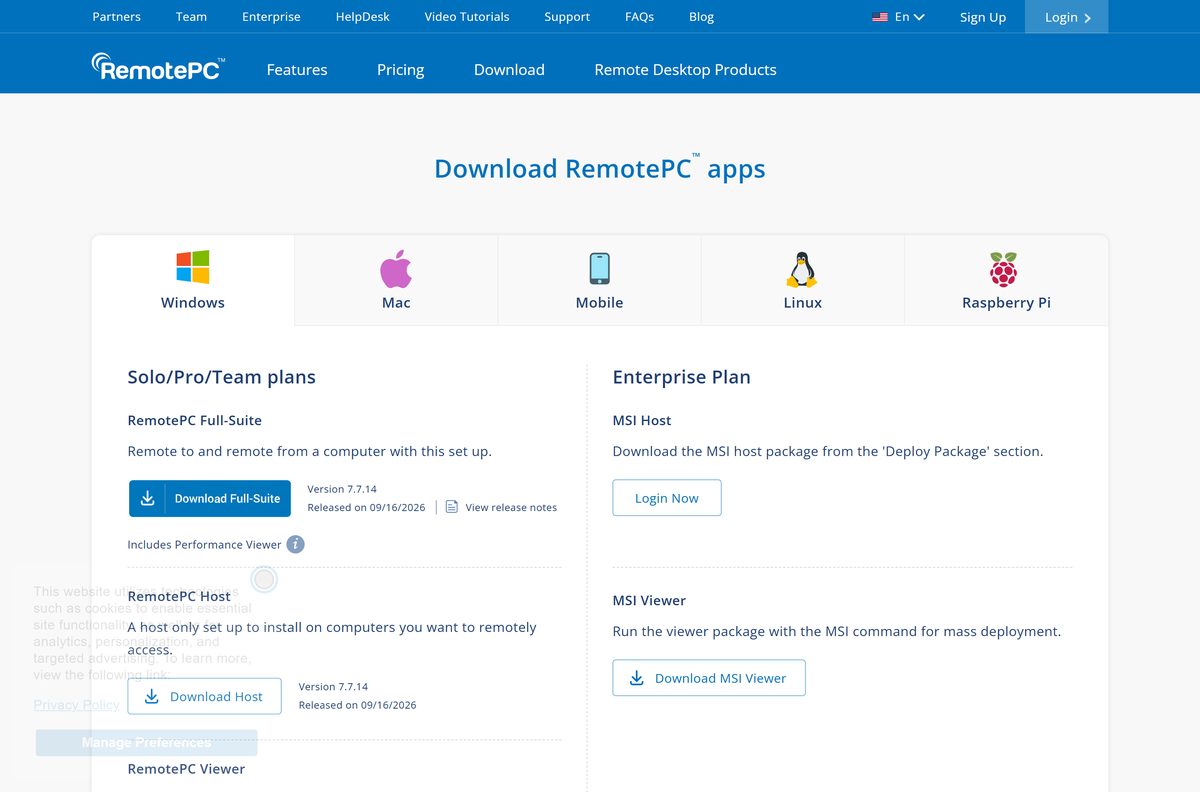Select the Mobile phone icon
Image resolution: width=1200 pixels, height=792 pixels.
coord(599,268)
